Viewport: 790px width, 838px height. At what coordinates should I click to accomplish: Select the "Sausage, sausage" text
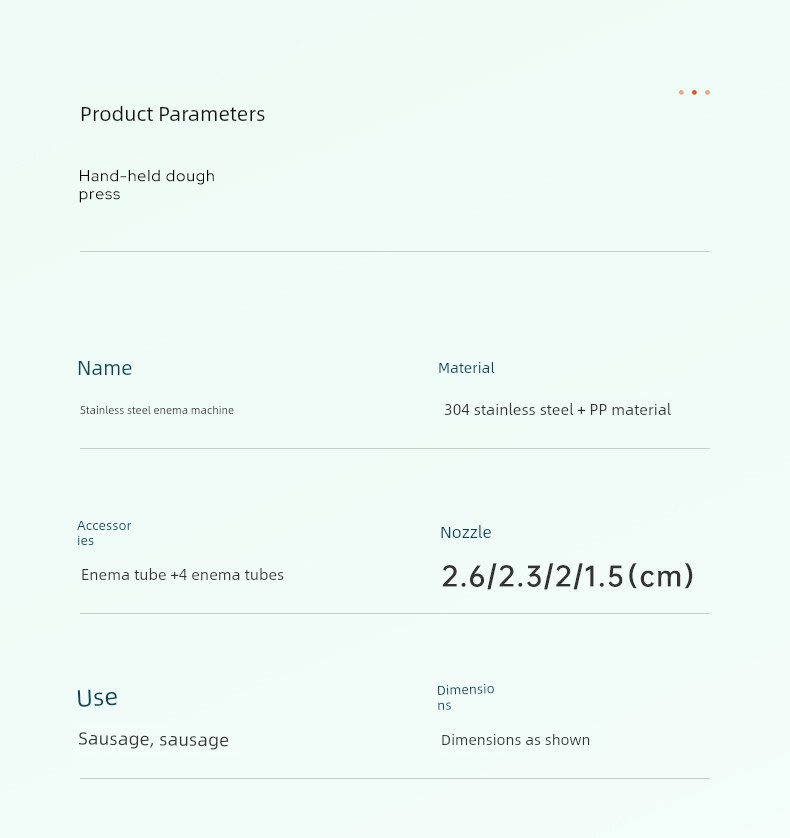tap(153, 740)
